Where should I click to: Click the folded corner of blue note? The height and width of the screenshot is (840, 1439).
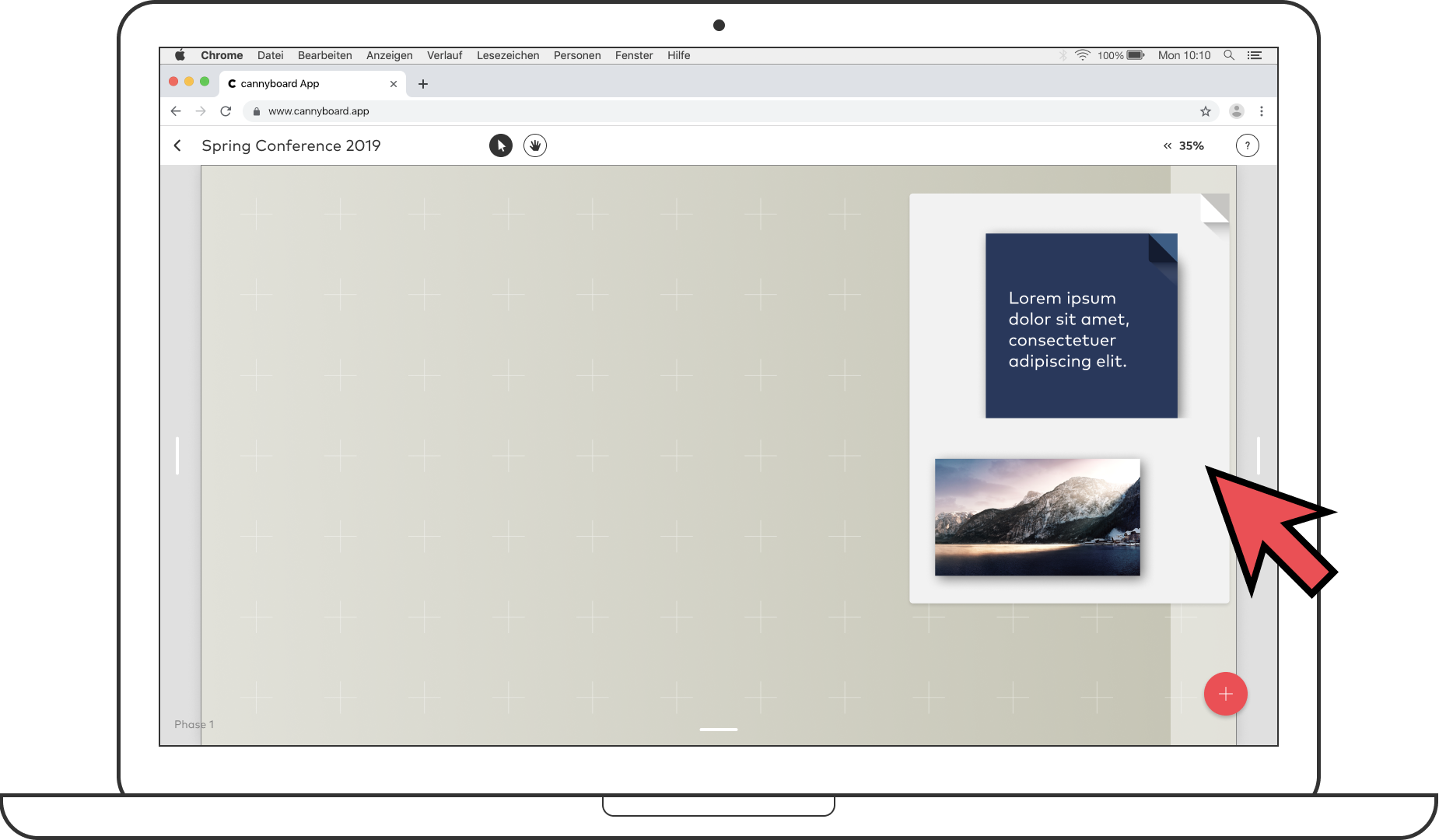(1163, 248)
